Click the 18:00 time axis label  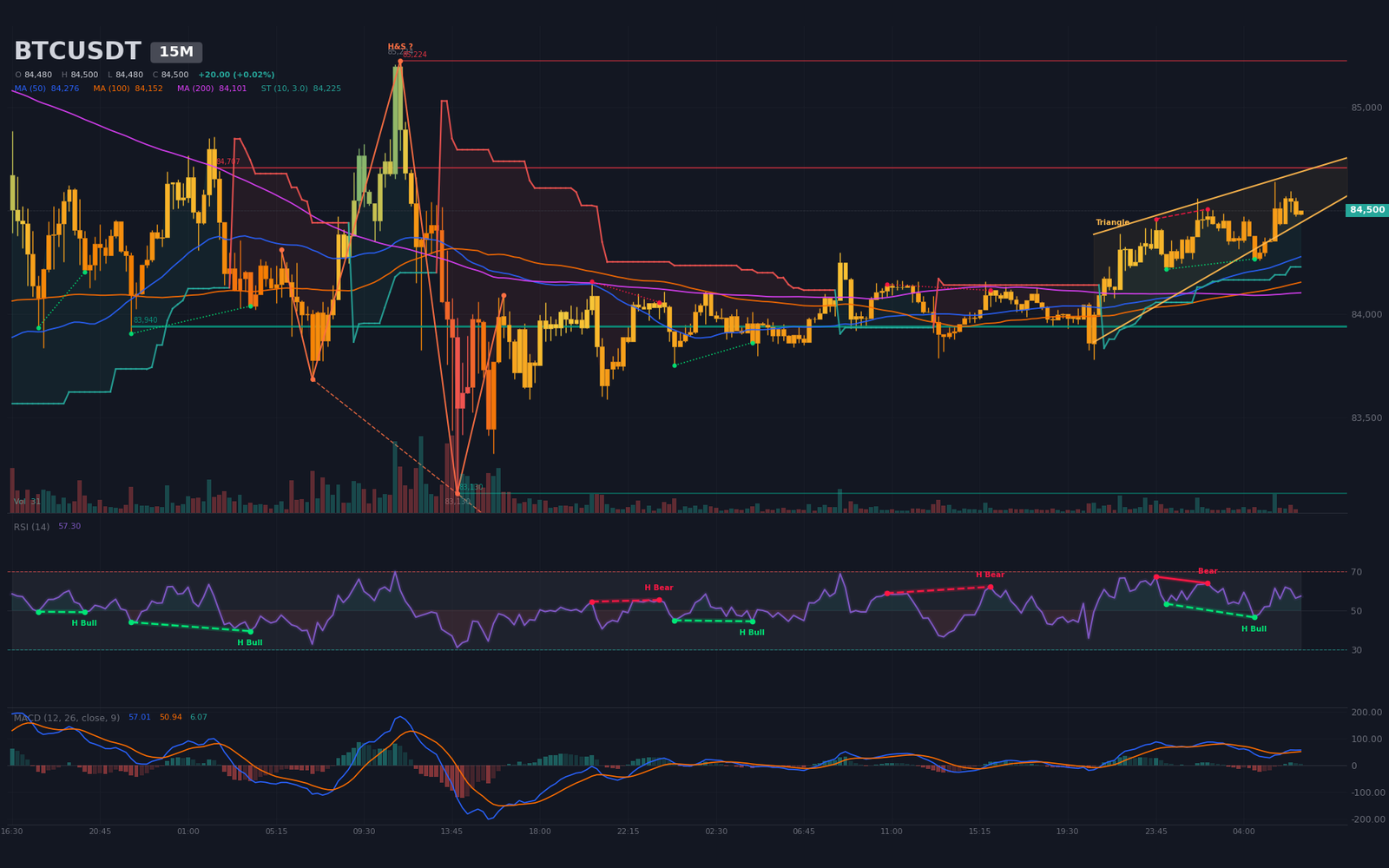coord(540,832)
